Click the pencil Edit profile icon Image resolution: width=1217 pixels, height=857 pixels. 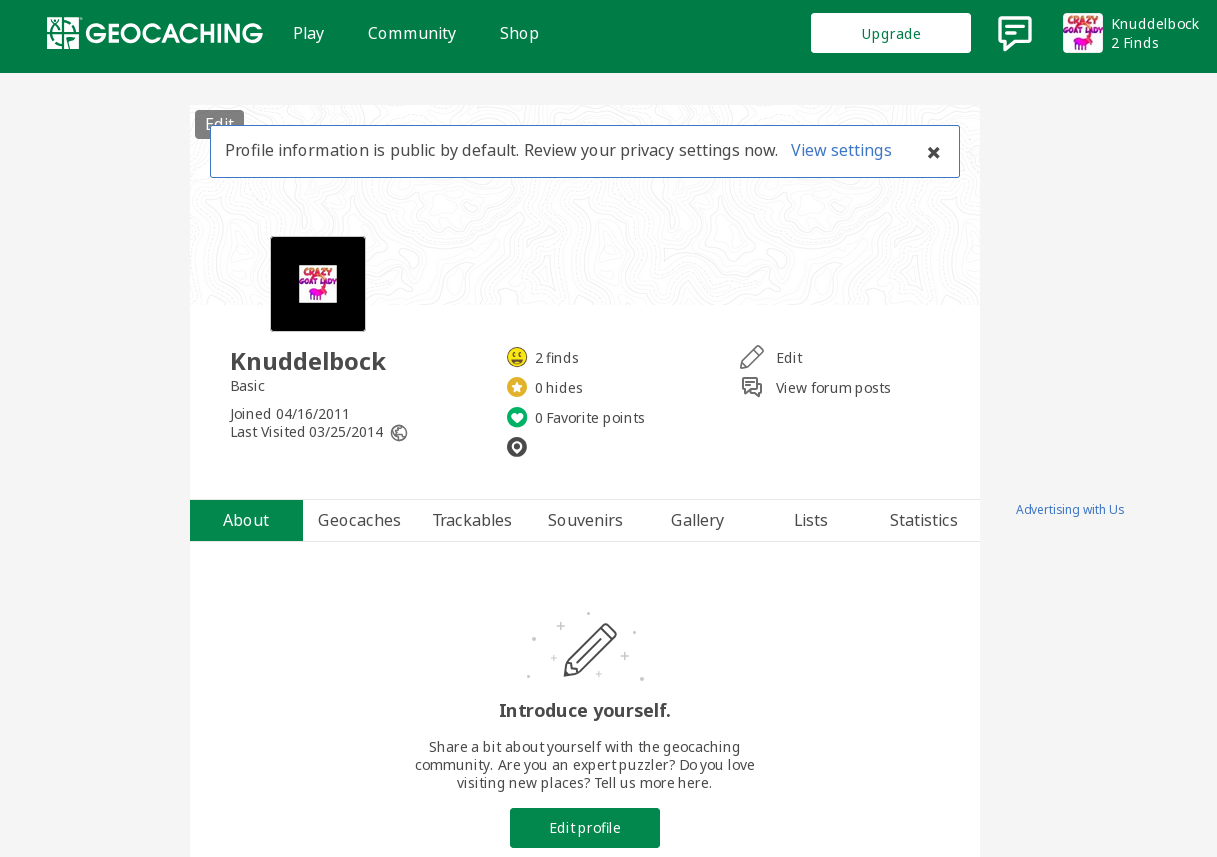click(752, 357)
